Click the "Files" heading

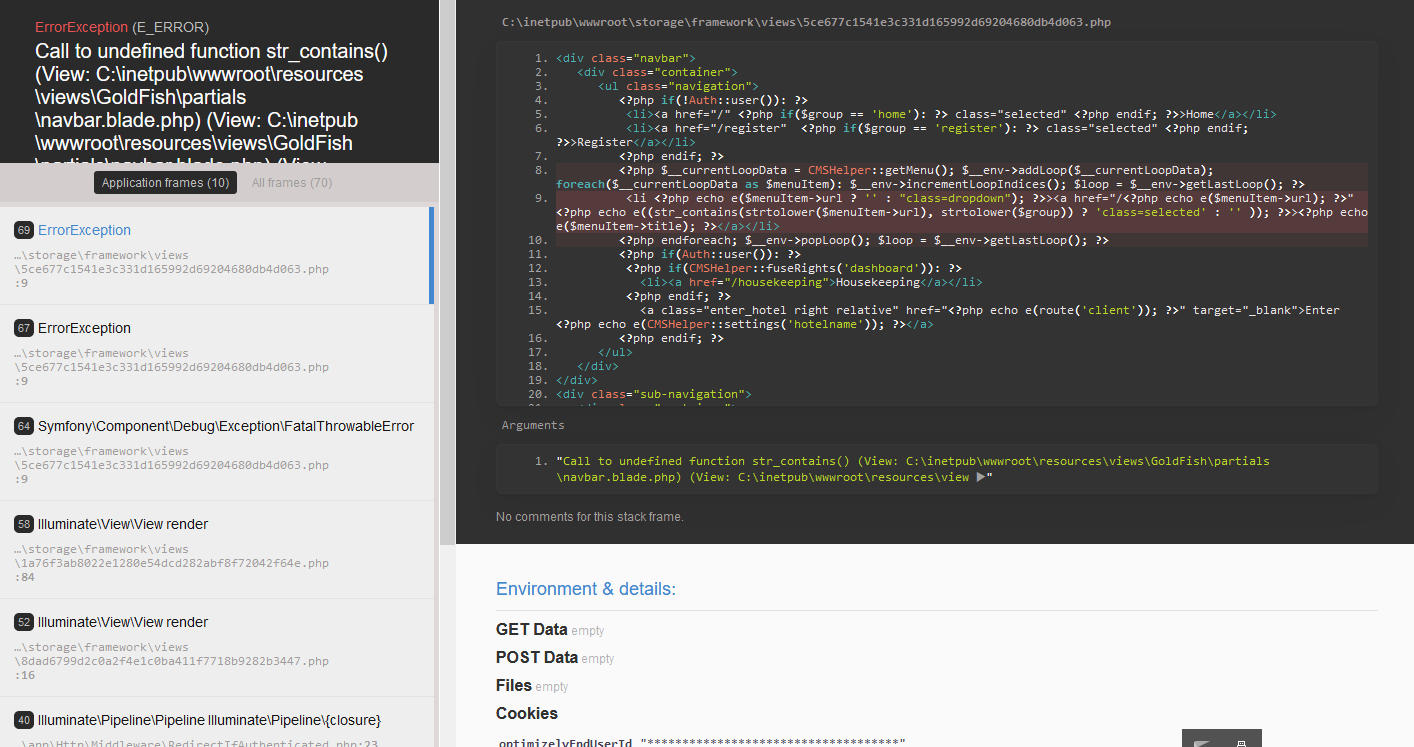pyautogui.click(x=514, y=686)
